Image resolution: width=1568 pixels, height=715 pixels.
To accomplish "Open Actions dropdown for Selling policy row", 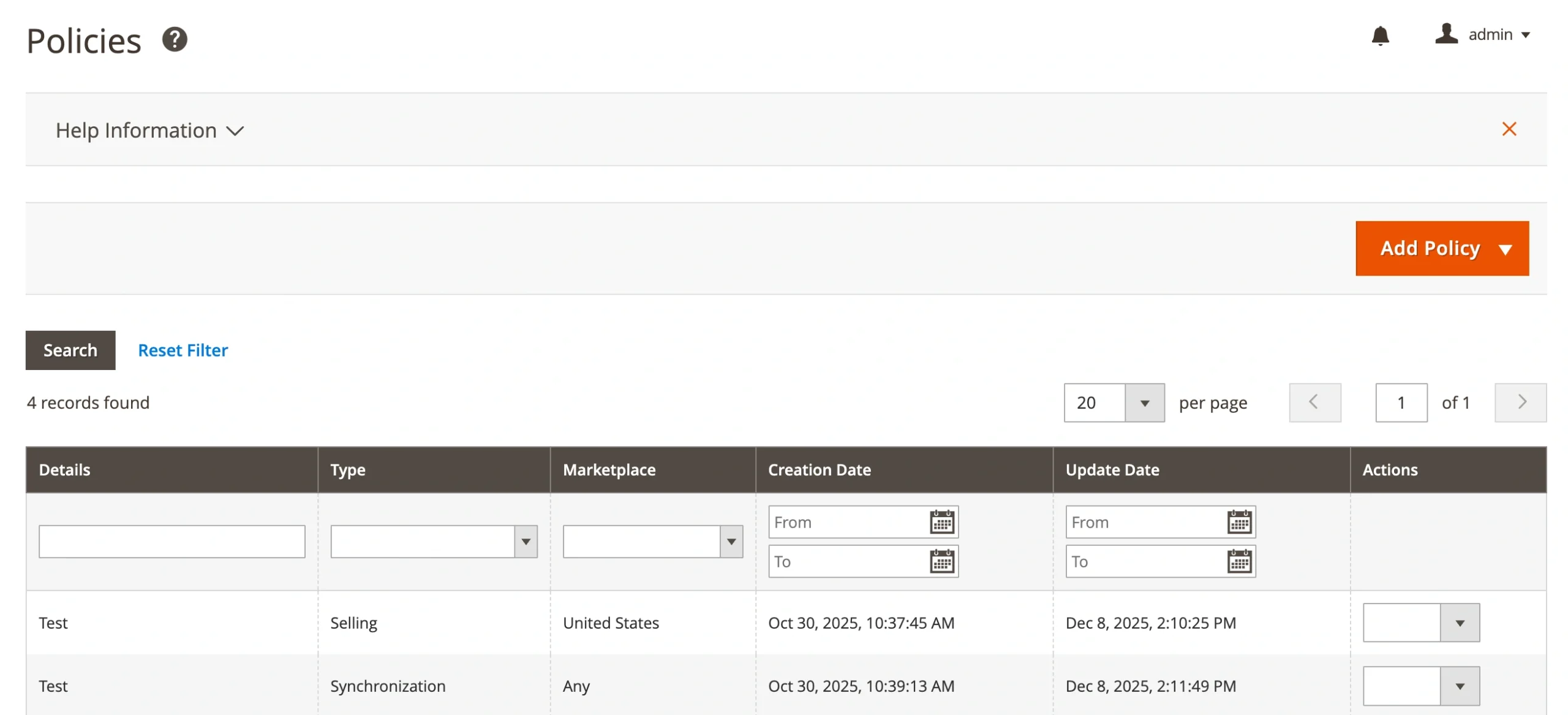I will [1459, 623].
